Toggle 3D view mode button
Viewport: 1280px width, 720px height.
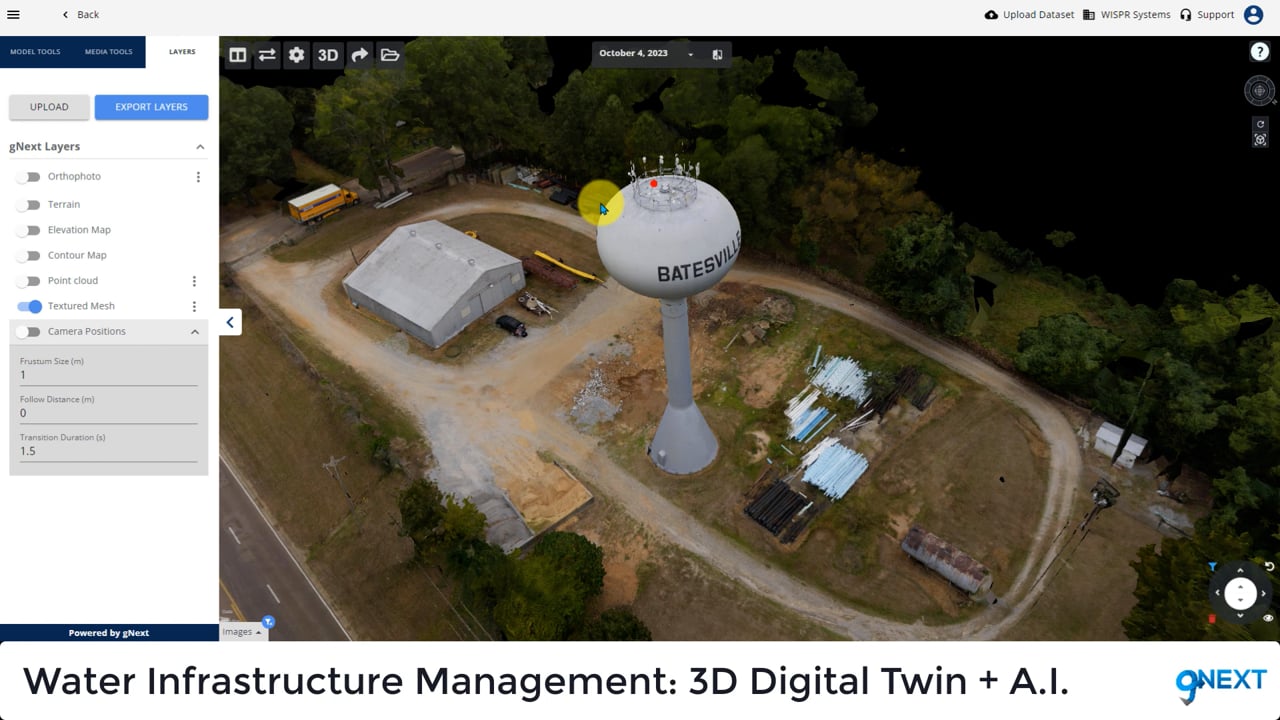click(328, 55)
